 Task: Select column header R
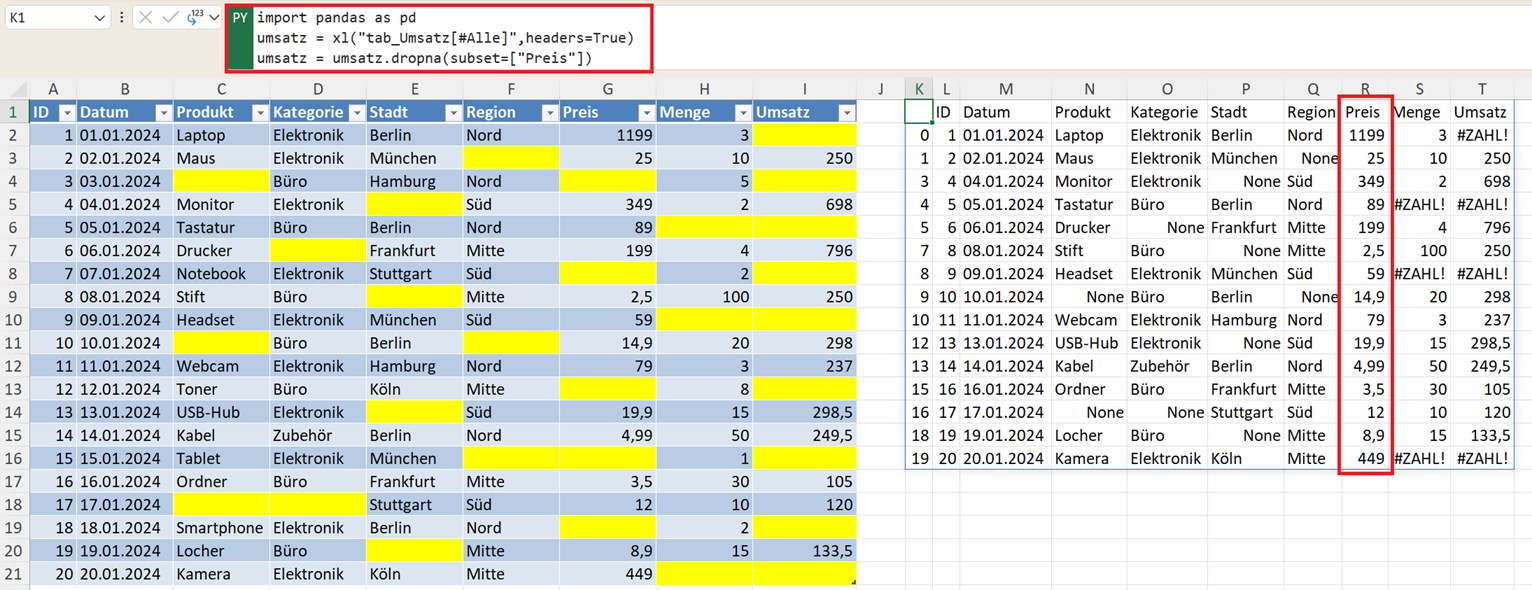click(x=1365, y=89)
